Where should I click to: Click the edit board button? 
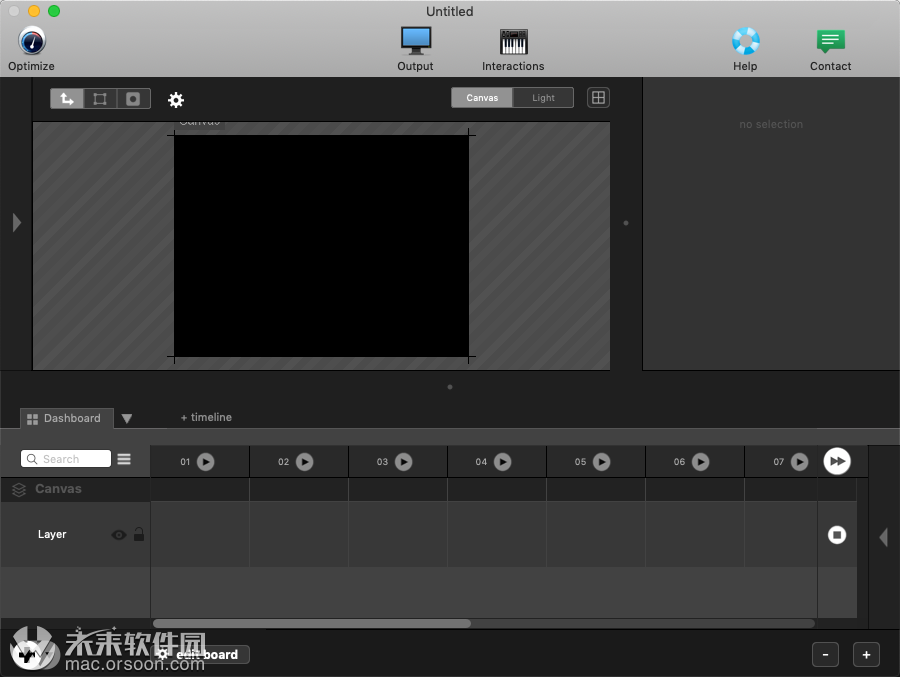tap(201, 655)
